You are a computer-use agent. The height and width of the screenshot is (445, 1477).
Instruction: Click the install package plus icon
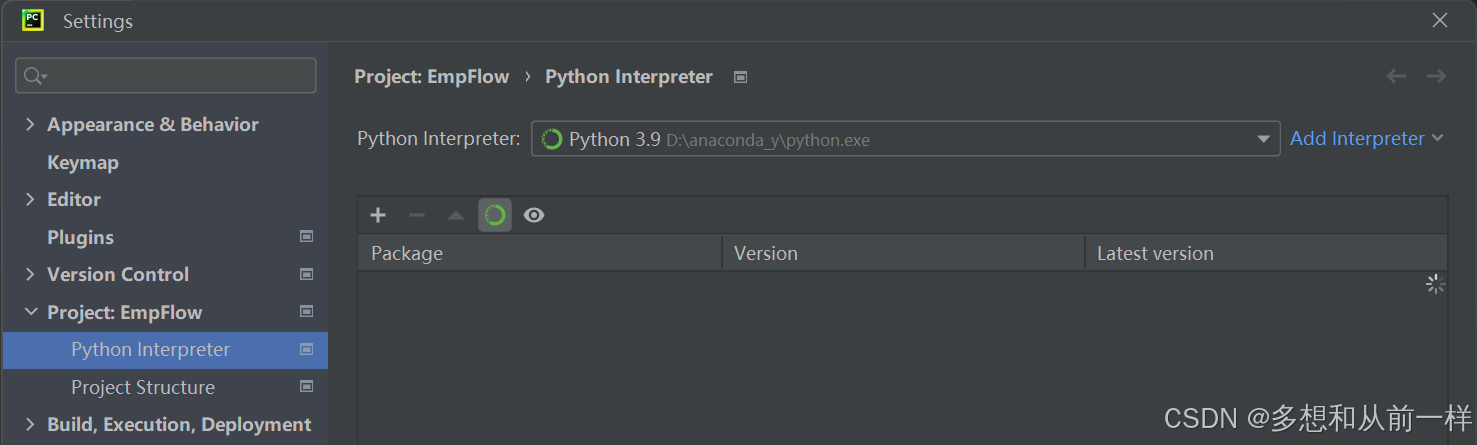click(x=378, y=215)
